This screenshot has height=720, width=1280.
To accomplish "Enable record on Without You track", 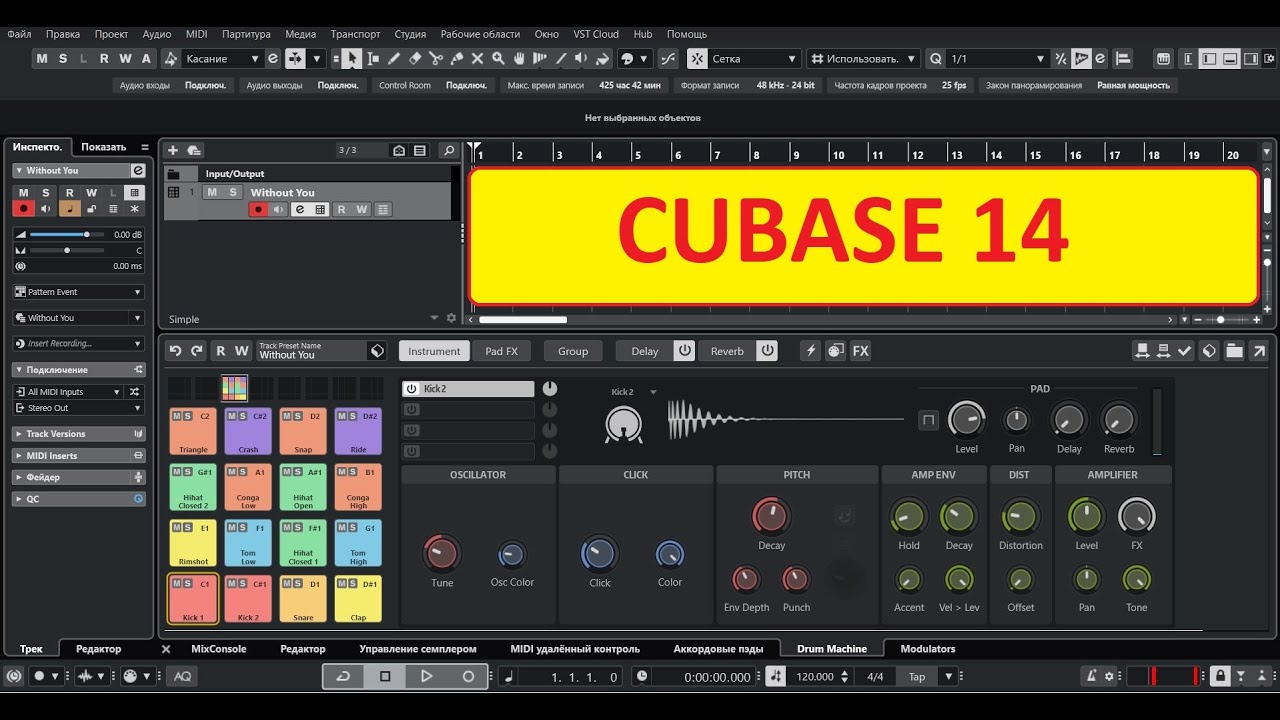I will [259, 209].
